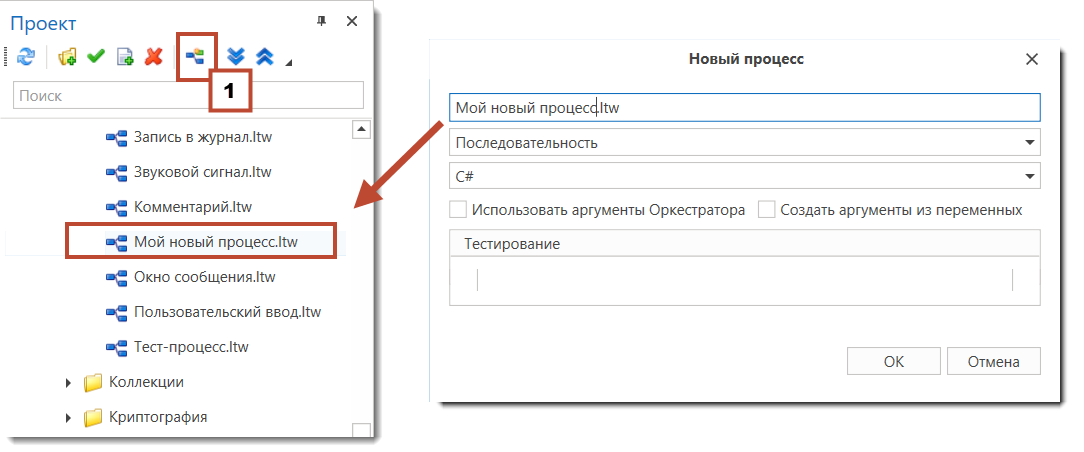Close the Новый процесс dialog
The image size is (1084, 452).
point(1031,59)
